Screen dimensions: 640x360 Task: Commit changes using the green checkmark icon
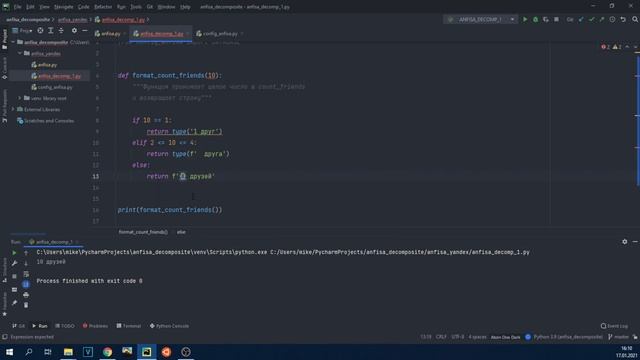pyautogui.click(x=591, y=19)
